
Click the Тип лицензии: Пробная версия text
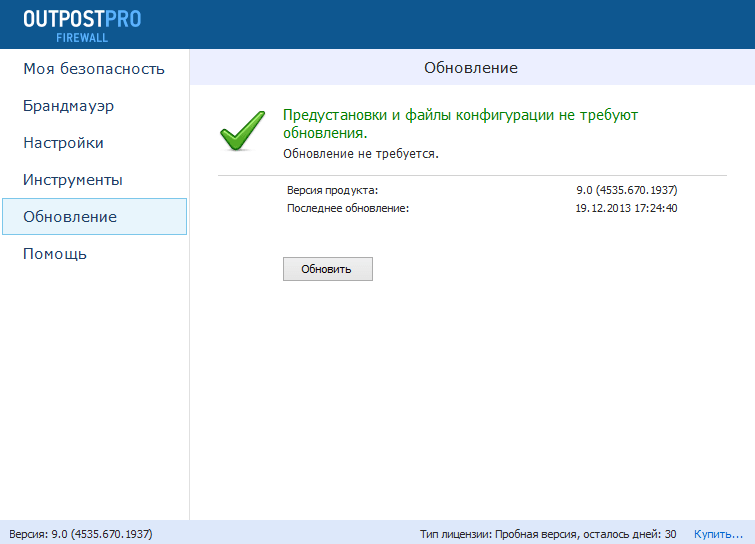(548, 534)
